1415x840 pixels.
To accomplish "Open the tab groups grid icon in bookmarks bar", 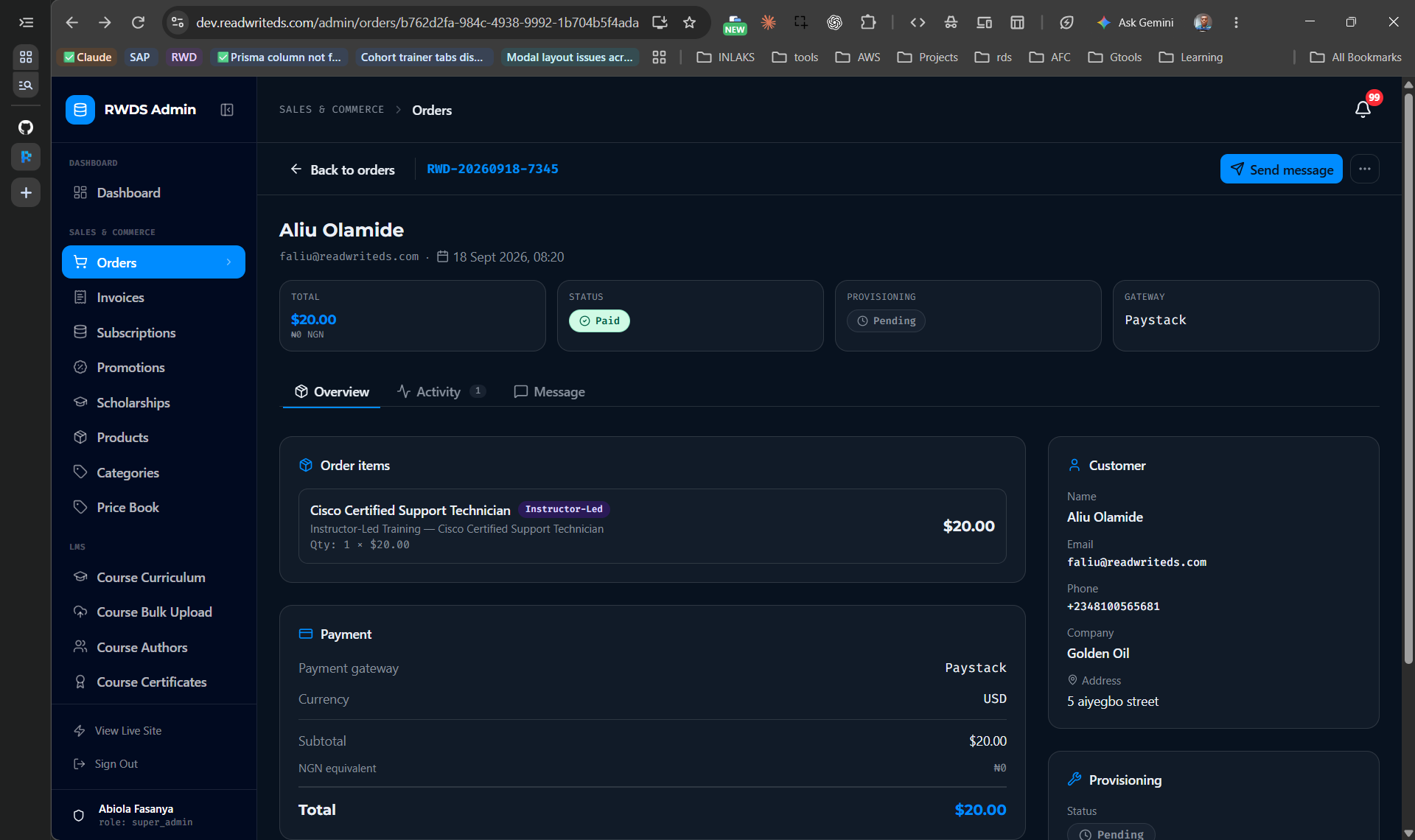I will coord(659,57).
